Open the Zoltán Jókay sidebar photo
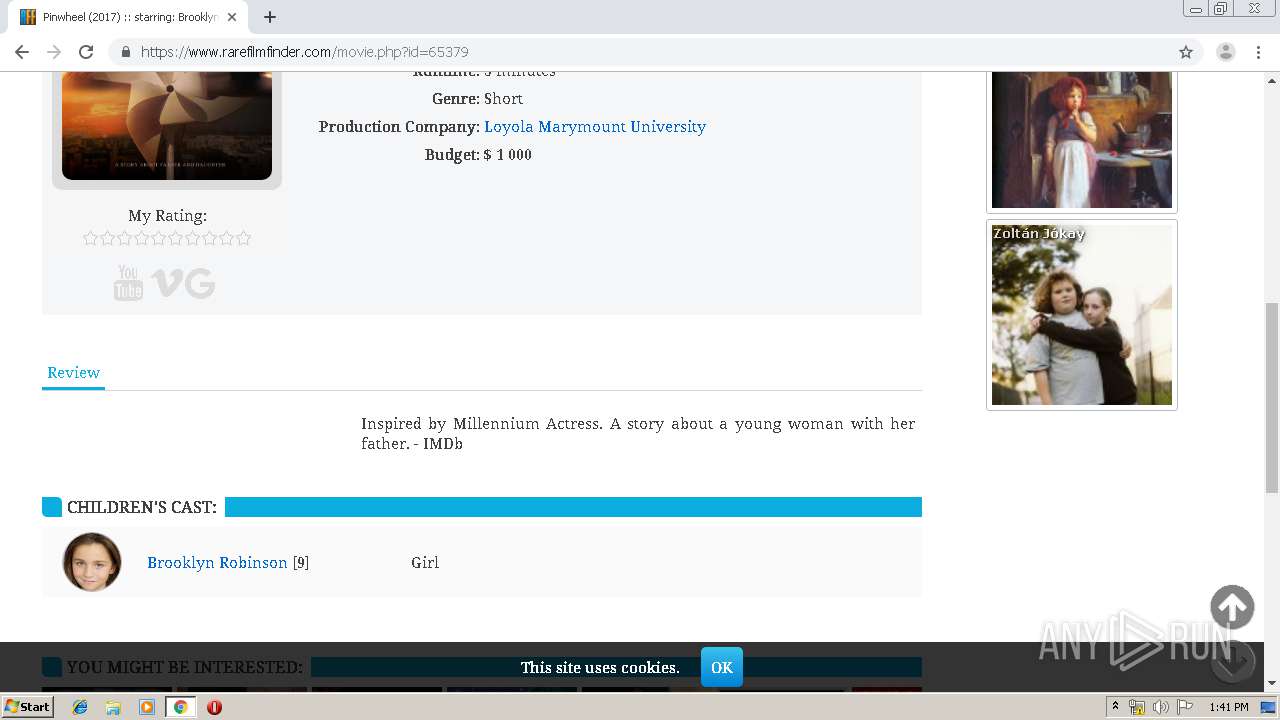1280x720 pixels. (x=1082, y=315)
